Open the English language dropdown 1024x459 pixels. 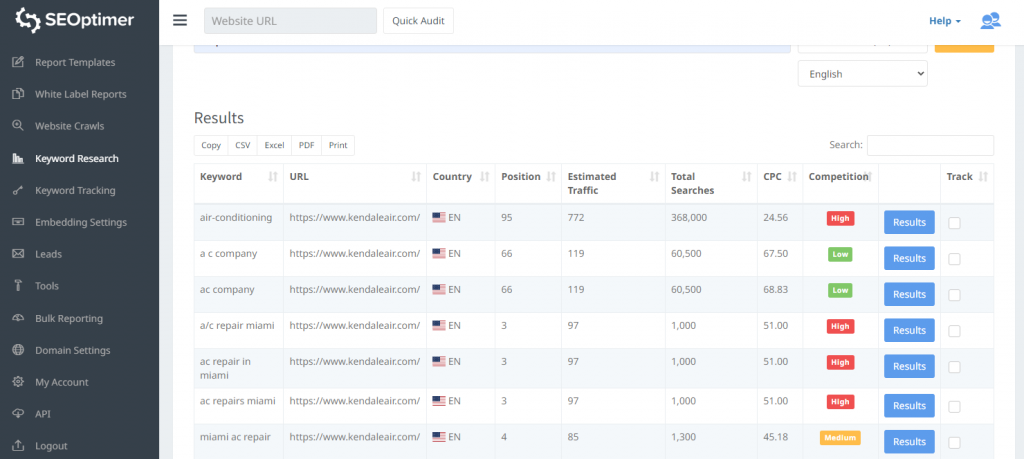pos(862,74)
